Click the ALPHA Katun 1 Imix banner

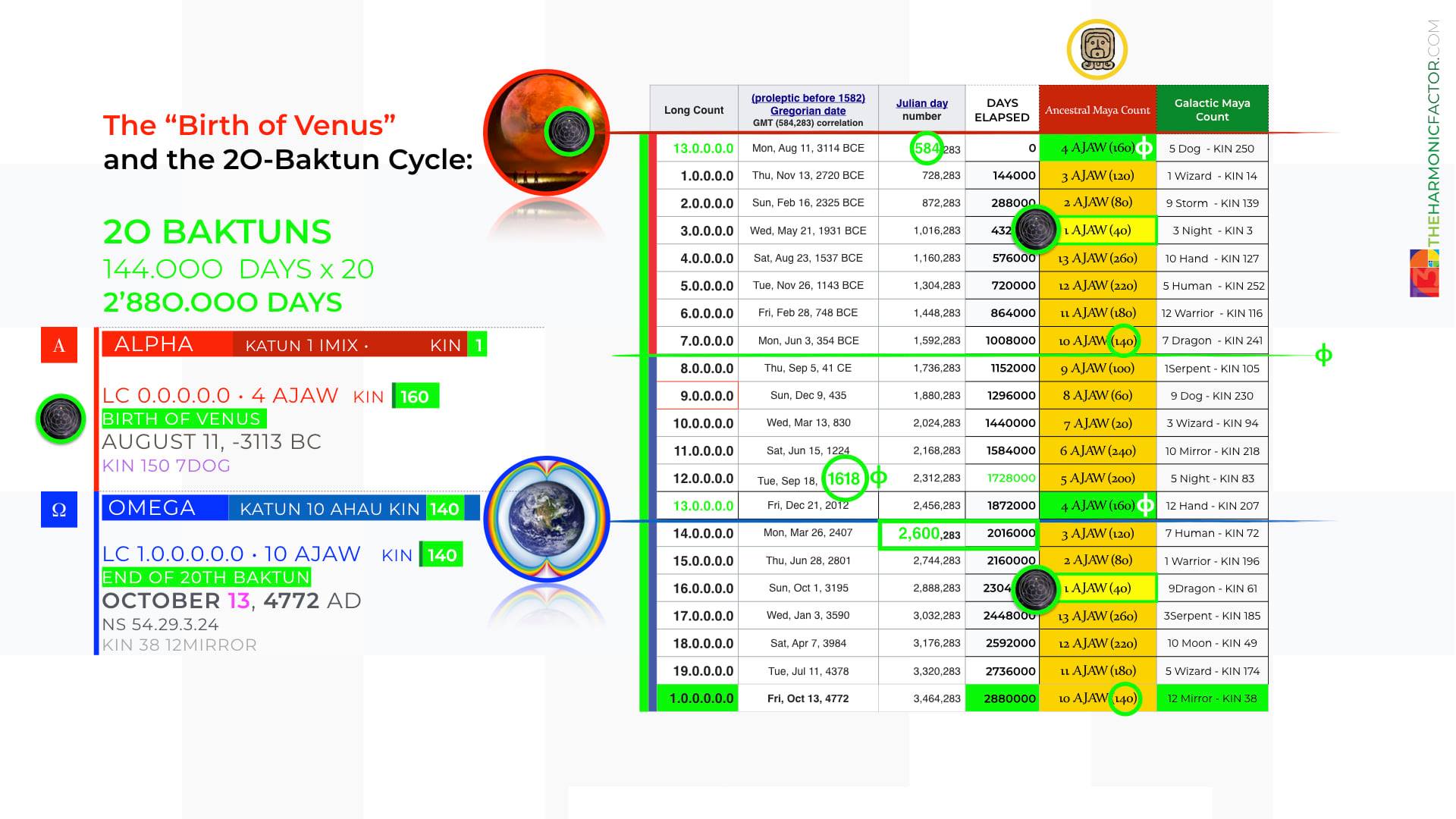tap(294, 344)
